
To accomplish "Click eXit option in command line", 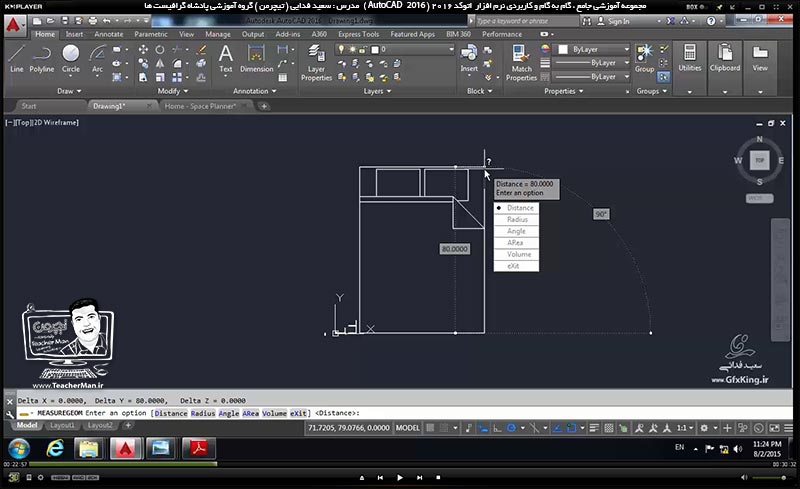I will point(298,413).
